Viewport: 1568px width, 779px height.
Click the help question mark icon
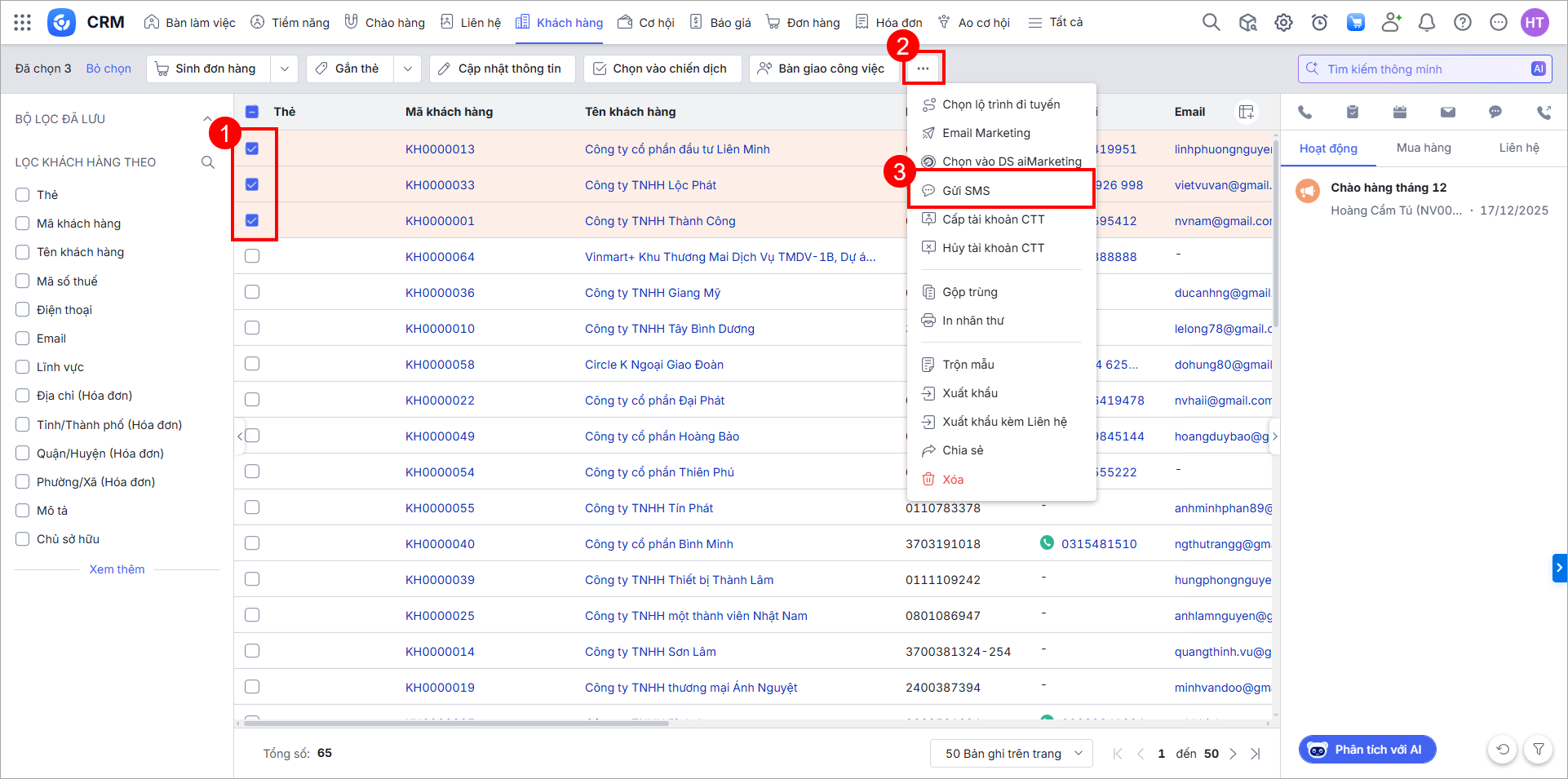click(1463, 23)
